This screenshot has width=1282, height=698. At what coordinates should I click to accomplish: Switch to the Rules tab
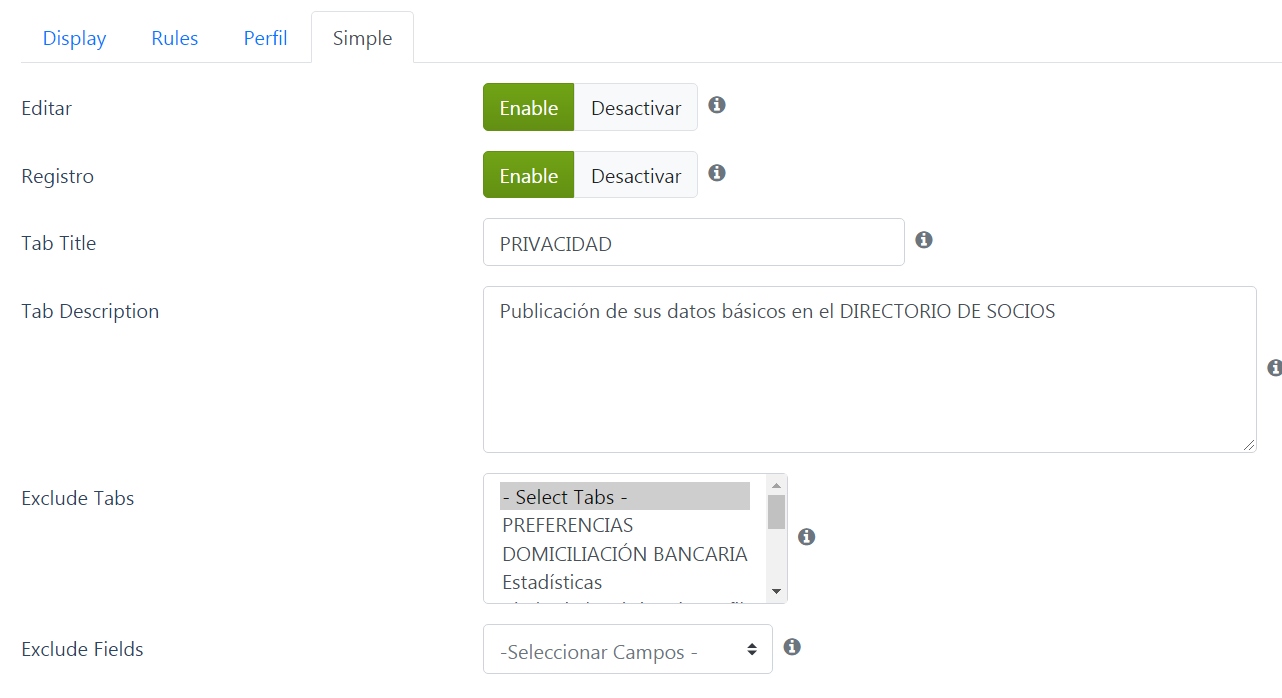(175, 38)
